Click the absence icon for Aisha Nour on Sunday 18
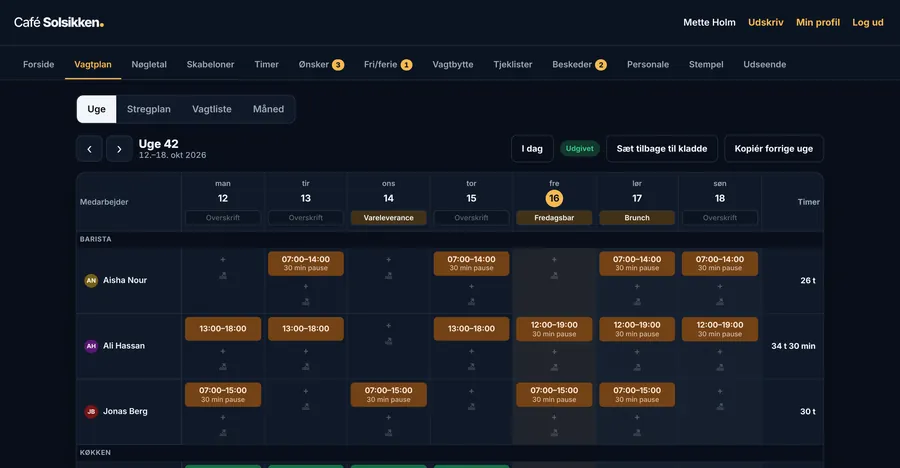The height and width of the screenshot is (468, 900). (x=720, y=301)
